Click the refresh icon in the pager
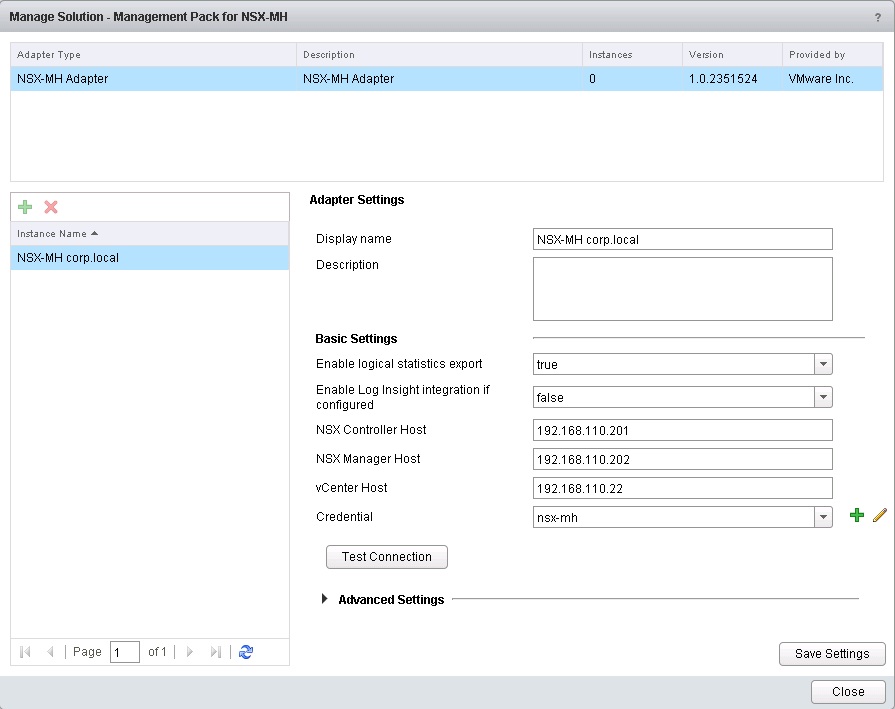 coord(246,652)
